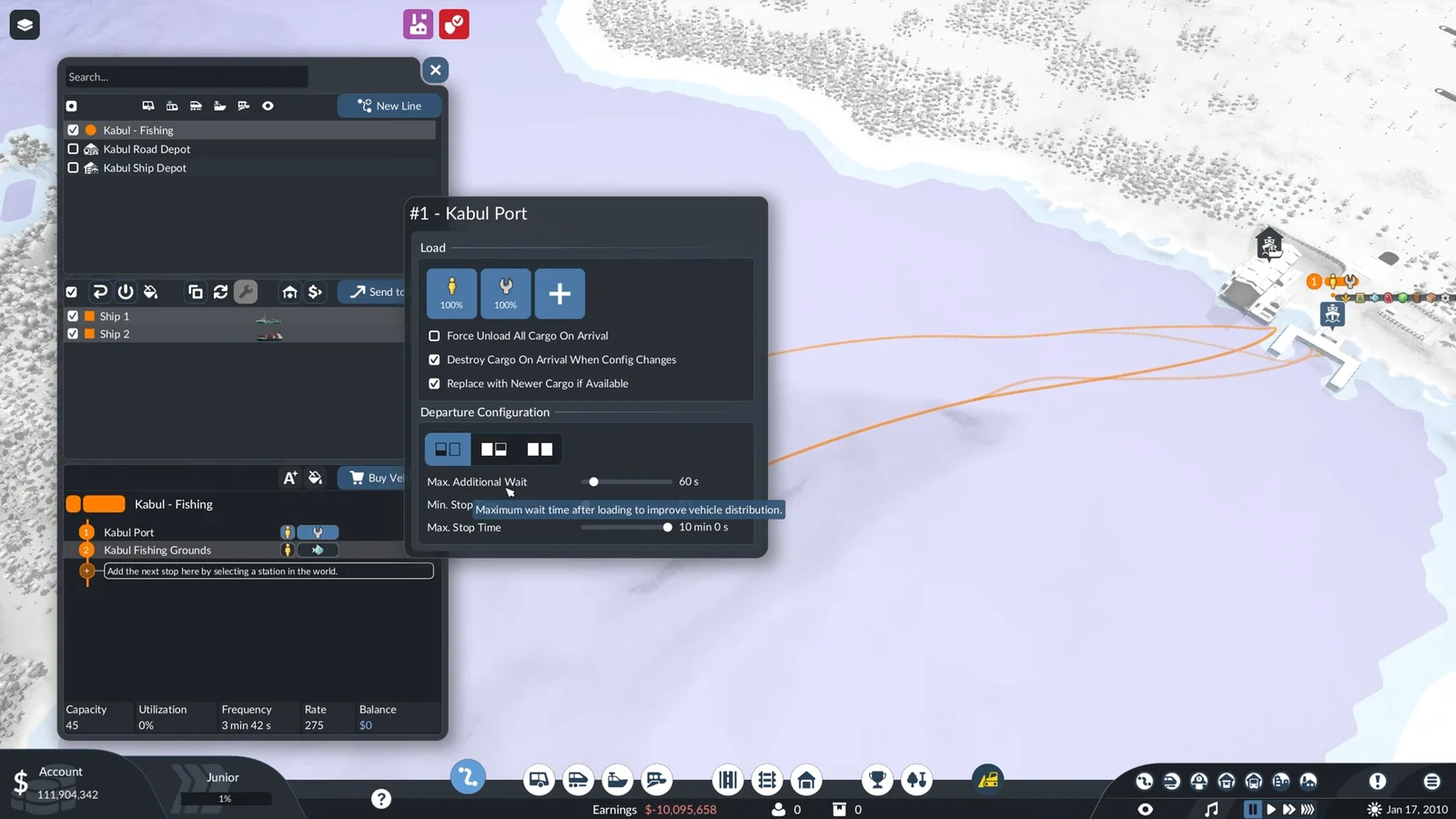Click the vehicle power on/off icon
Image resolution: width=1456 pixels, height=819 pixels.
click(126, 292)
